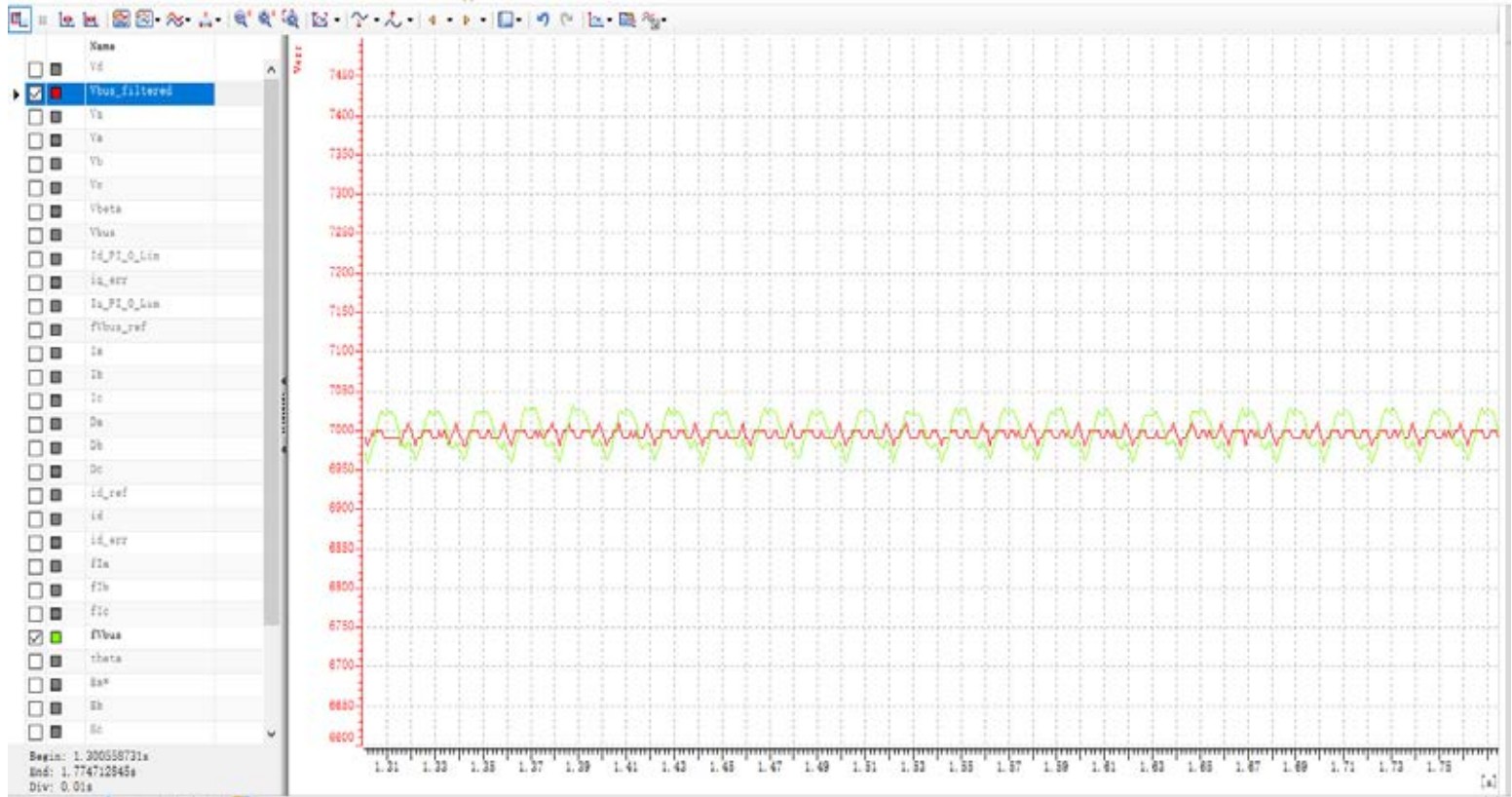Click the leftmost legend panel toggle icon
This screenshot has height=797, width=1512.
19,19
